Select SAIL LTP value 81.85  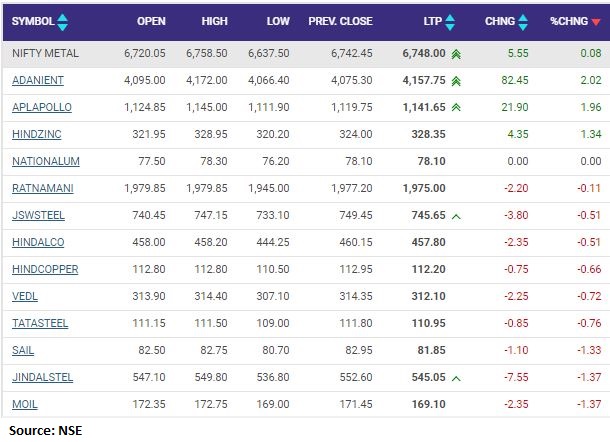click(431, 350)
